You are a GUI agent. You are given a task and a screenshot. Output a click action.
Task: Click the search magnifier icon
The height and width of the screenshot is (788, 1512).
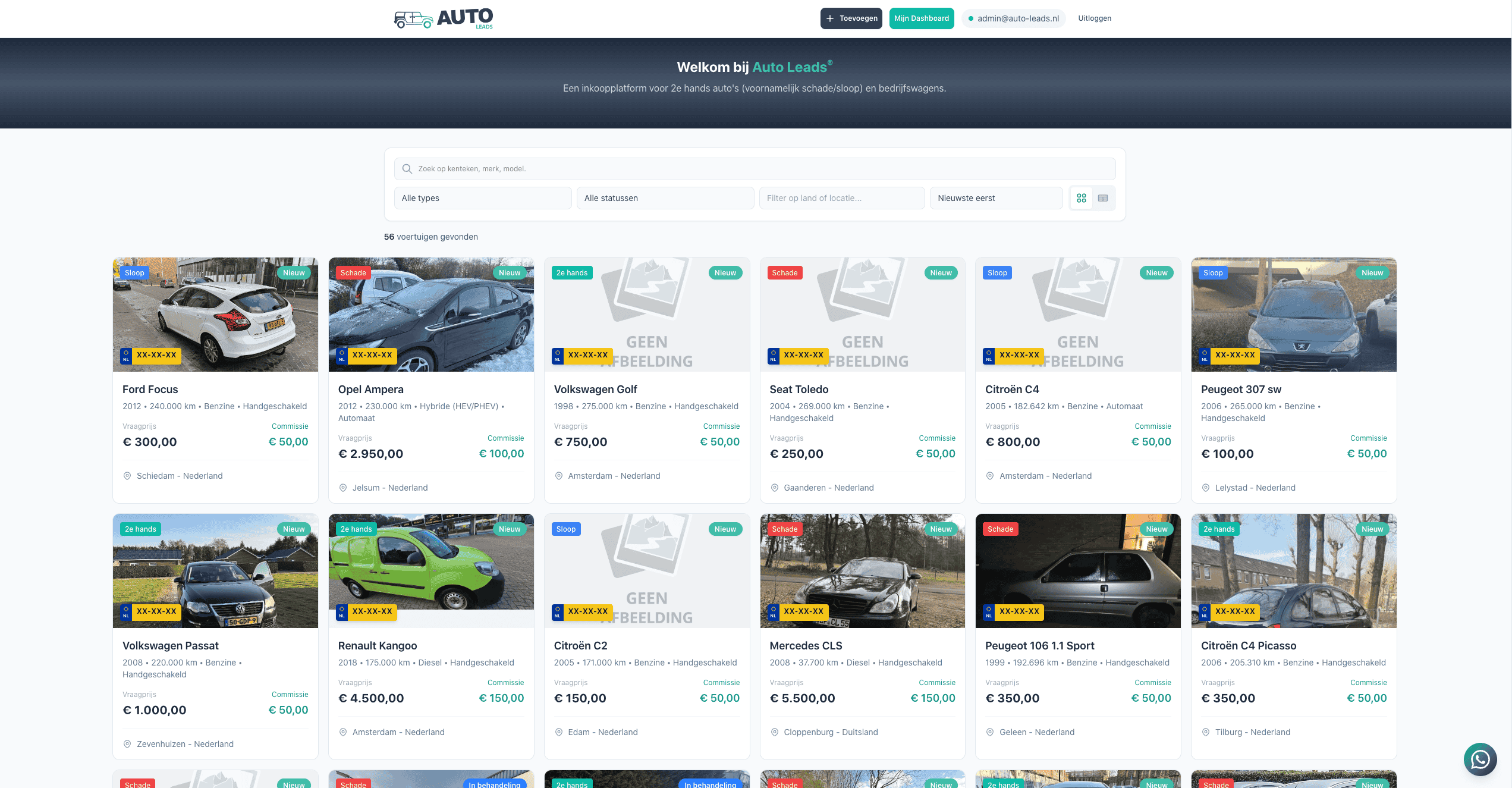tap(407, 168)
